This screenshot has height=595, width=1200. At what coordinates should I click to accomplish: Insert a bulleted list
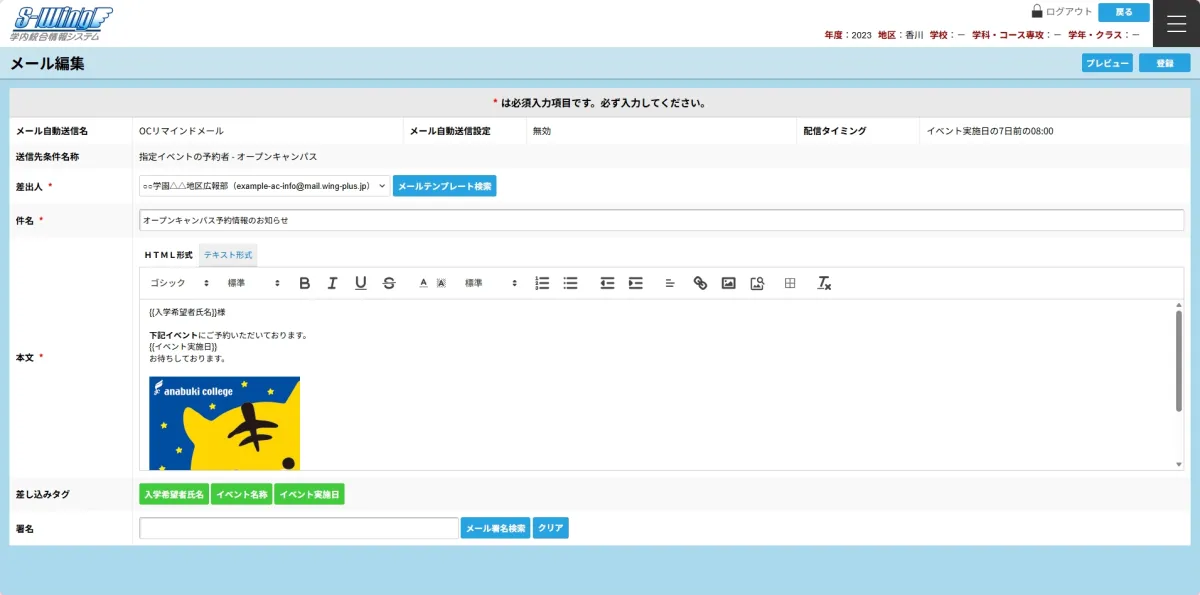(x=570, y=283)
